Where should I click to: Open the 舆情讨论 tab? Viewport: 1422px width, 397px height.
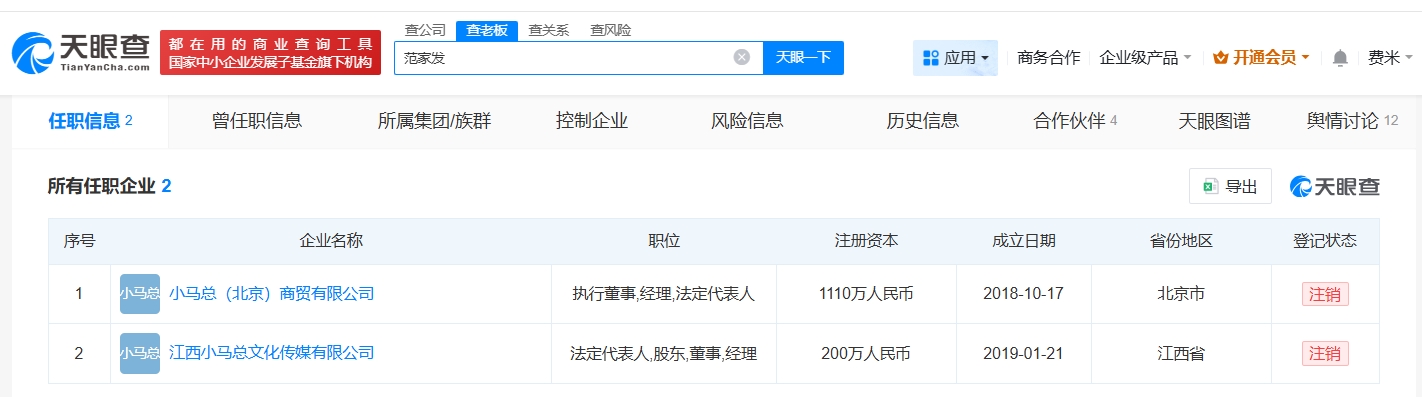coord(1352,121)
